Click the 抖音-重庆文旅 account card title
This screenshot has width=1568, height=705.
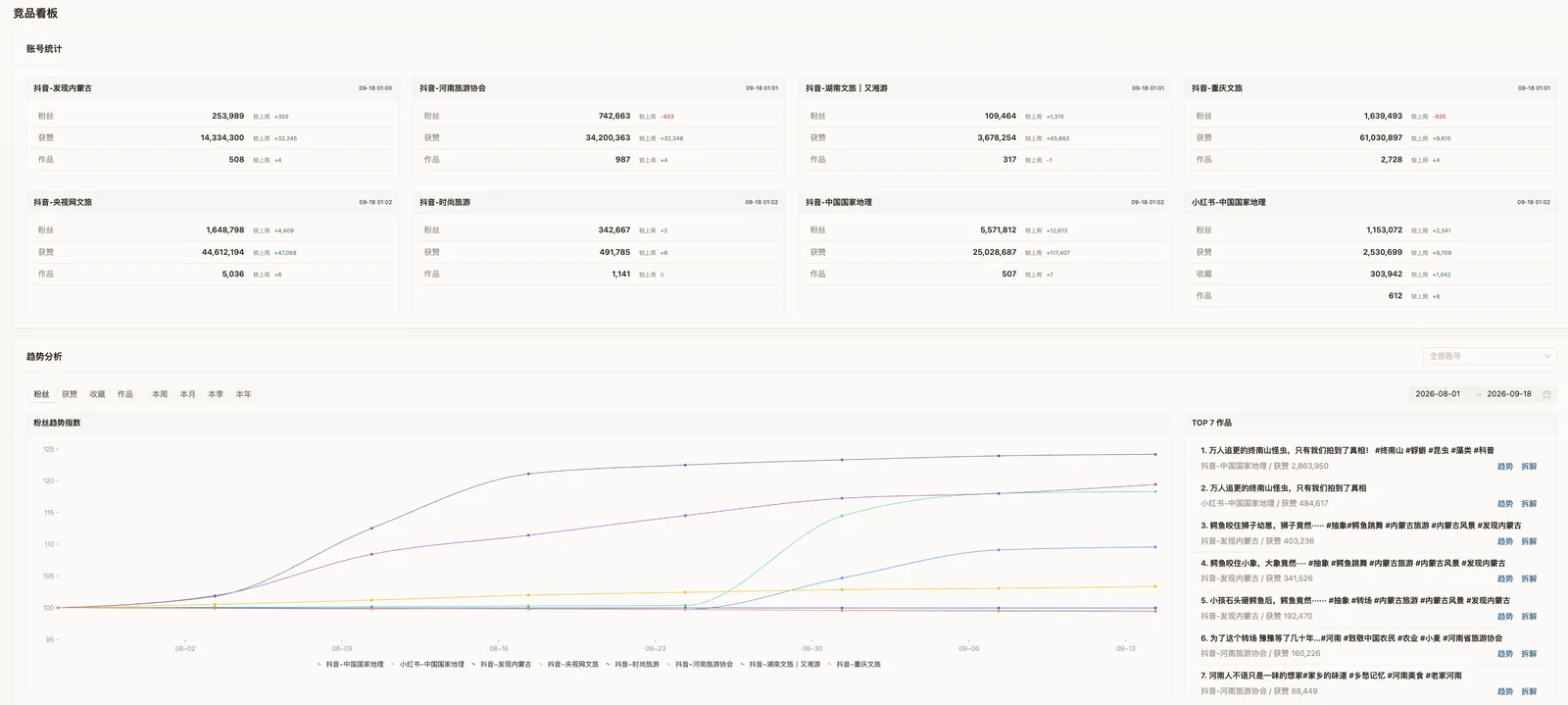1217,88
